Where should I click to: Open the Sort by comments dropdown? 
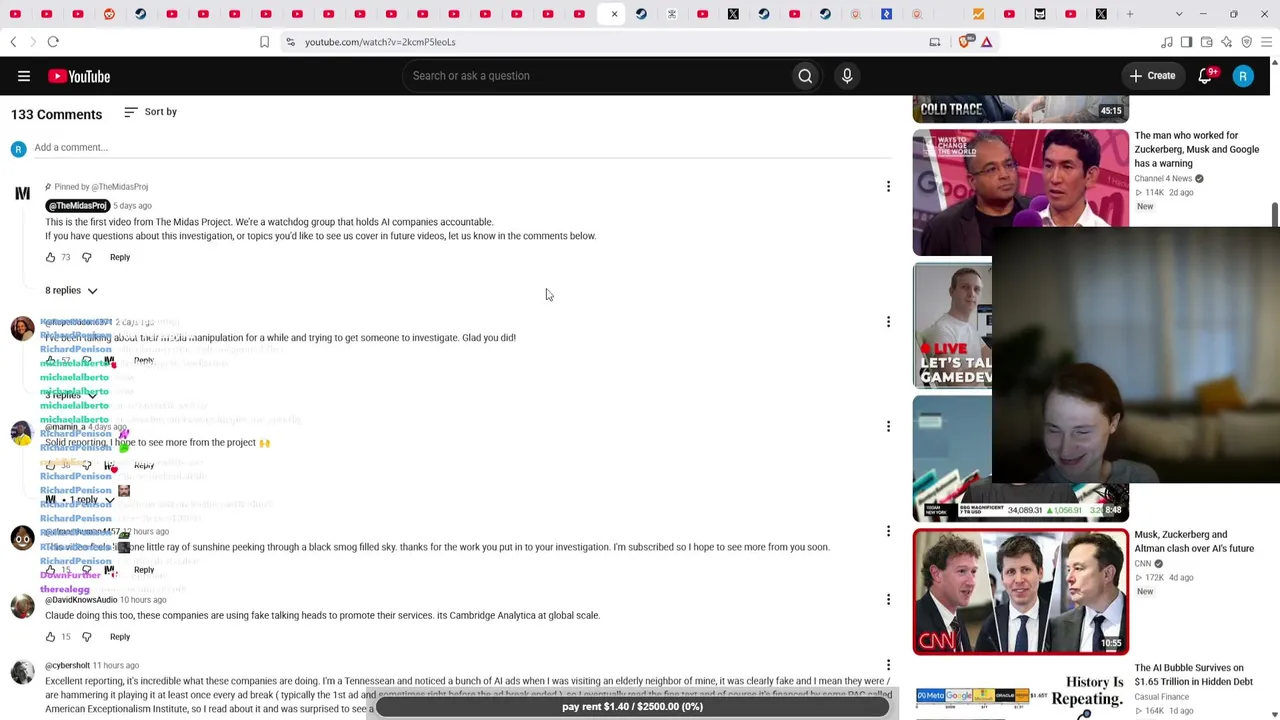click(151, 112)
